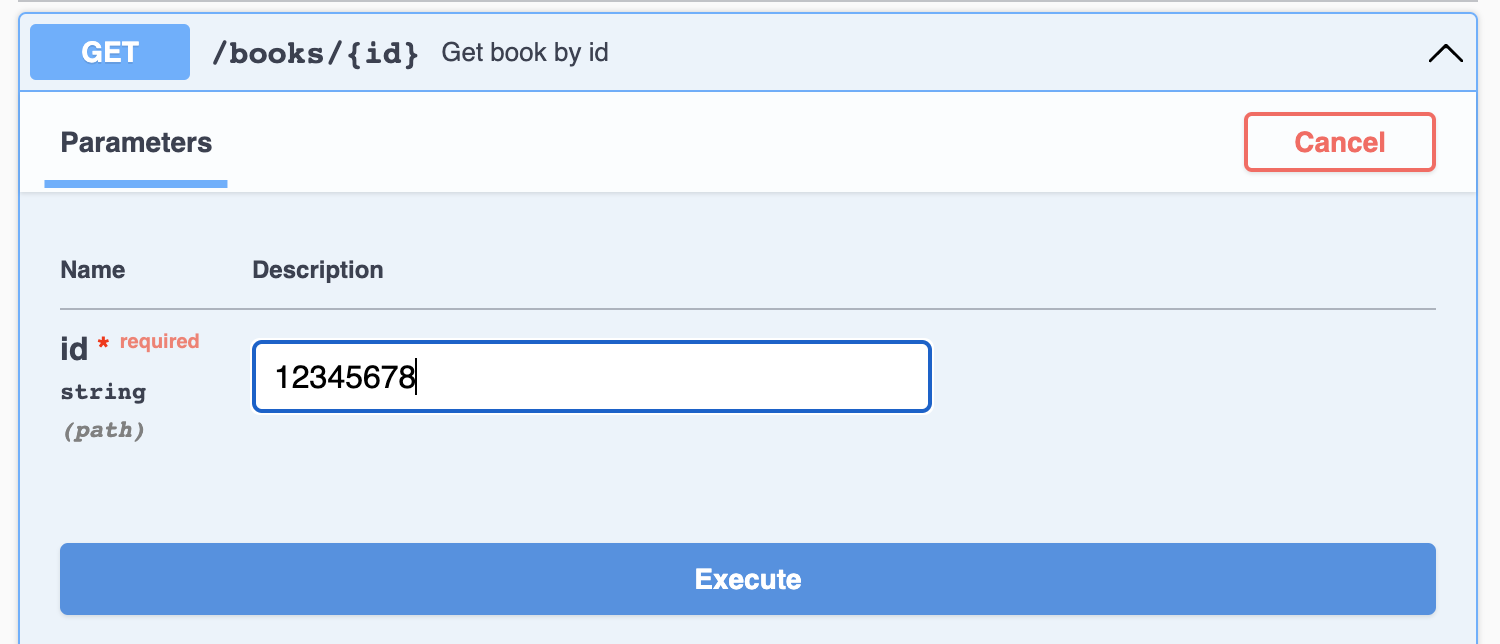
Task: Click the blue underline below Parameters
Action: point(136,184)
